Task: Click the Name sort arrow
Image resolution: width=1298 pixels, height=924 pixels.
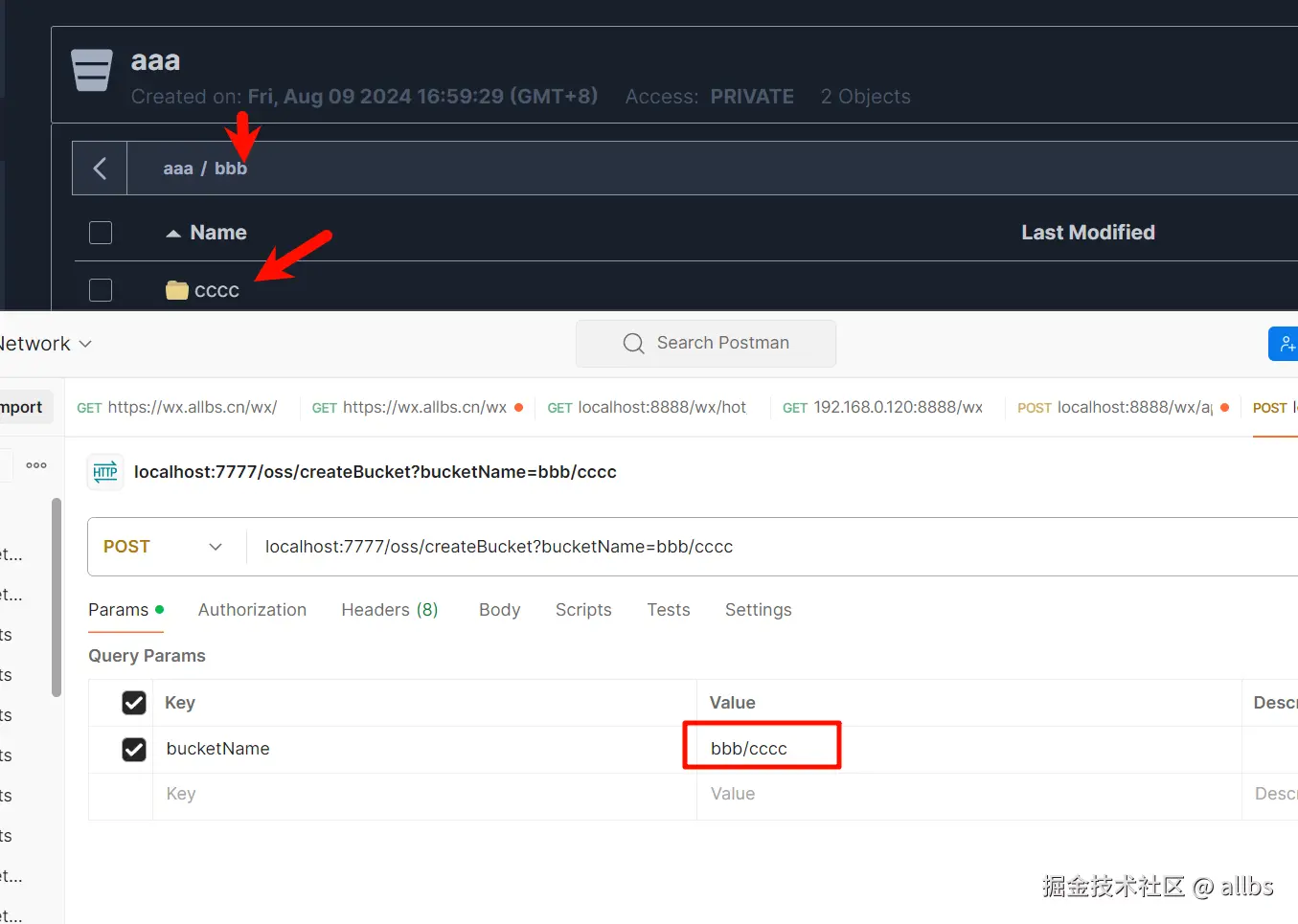Action: click(173, 233)
